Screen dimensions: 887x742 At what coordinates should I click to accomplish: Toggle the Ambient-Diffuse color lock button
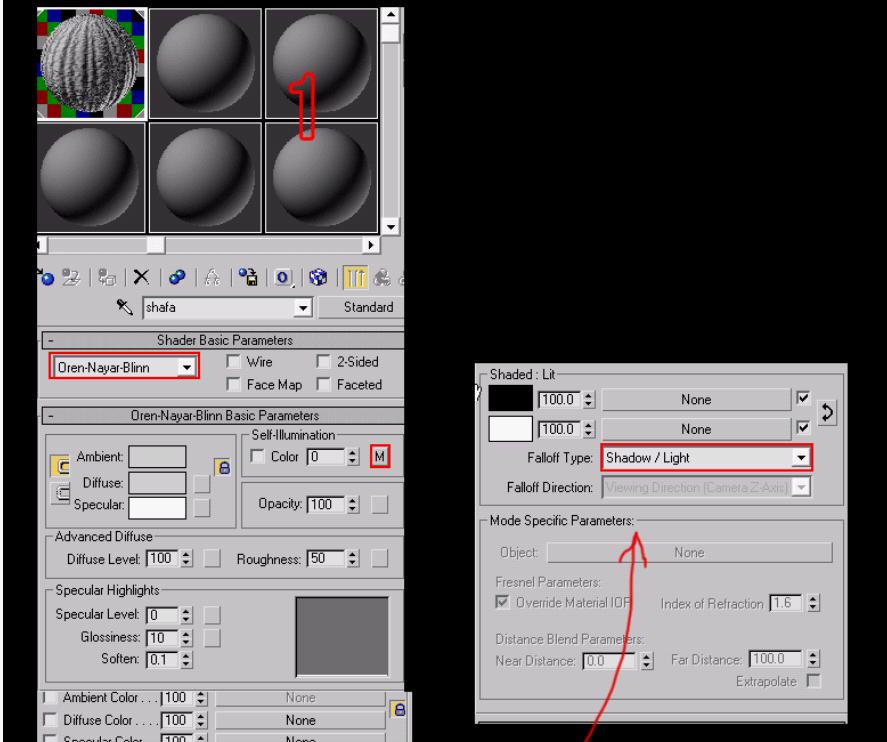(x=60, y=466)
